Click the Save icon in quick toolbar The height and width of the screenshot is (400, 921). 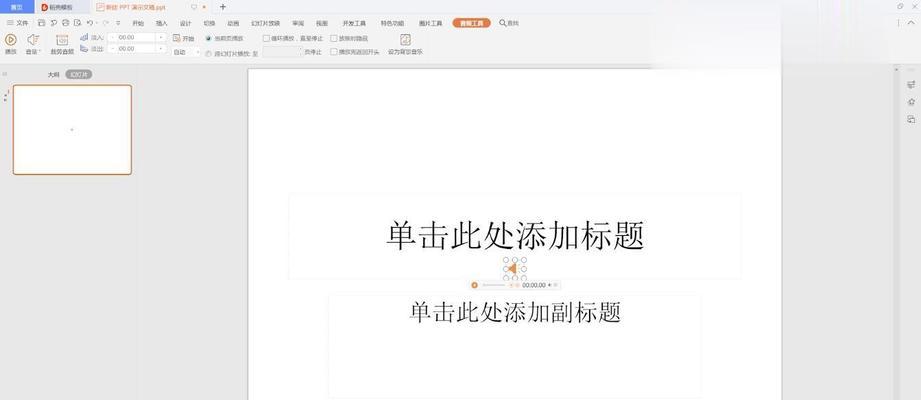(x=41, y=23)
